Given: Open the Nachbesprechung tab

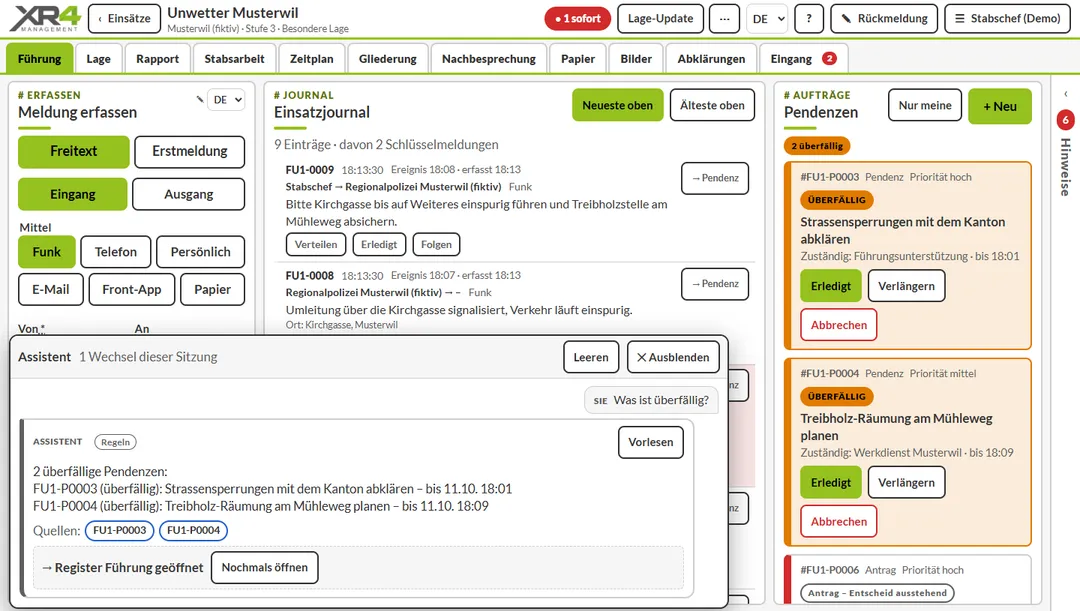Looking at the screenshot, I should [489, 59].
